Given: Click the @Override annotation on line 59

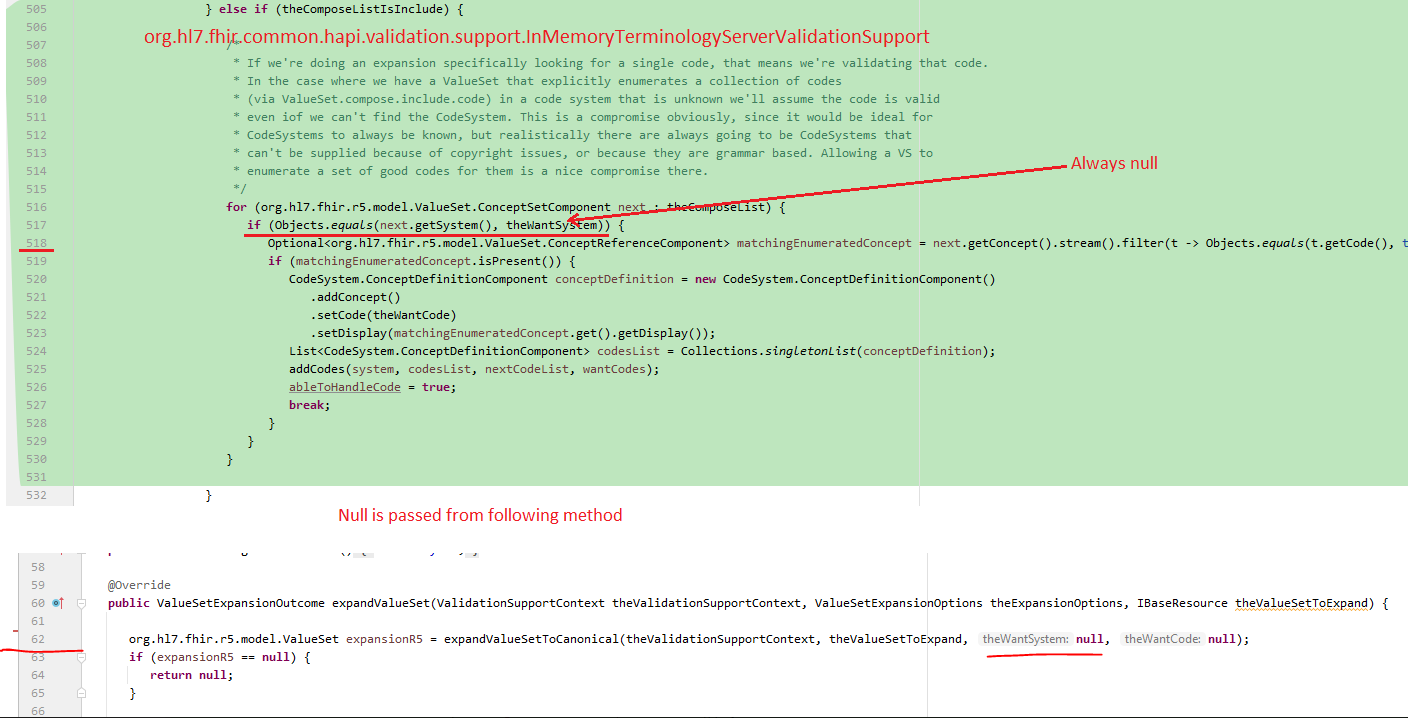Looking at the screenshot, I should pyautogui.click(x=141, y=583).
